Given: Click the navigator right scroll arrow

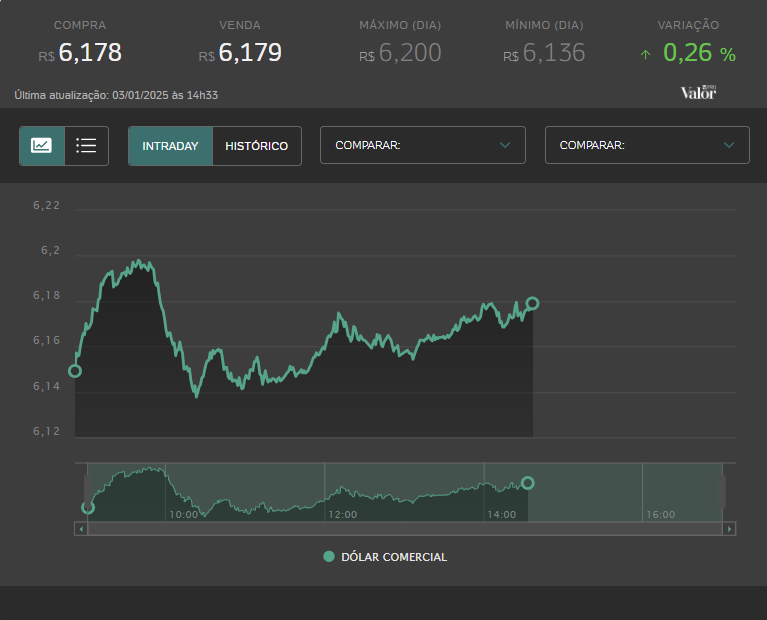Looking at the screenshot, I should click(729, 529).
